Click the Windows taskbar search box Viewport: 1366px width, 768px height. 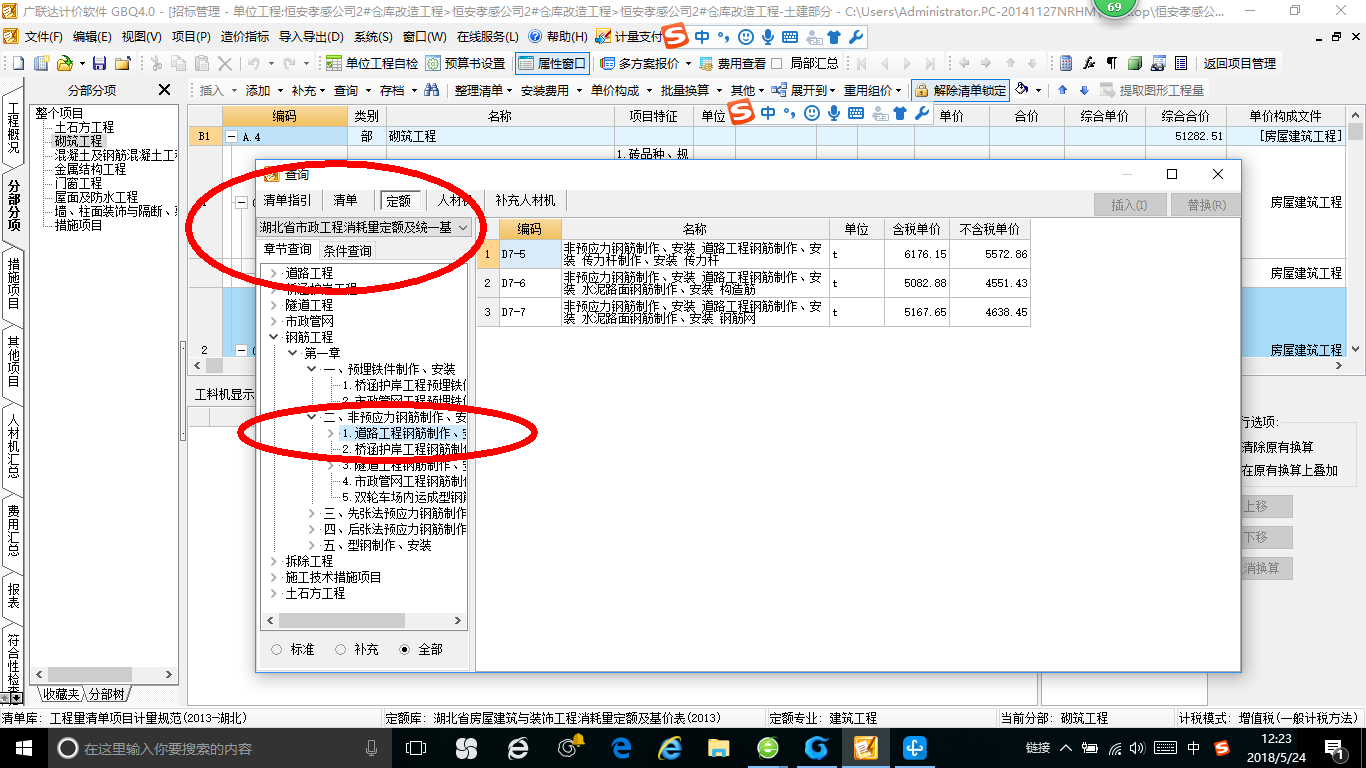point(221,748)
